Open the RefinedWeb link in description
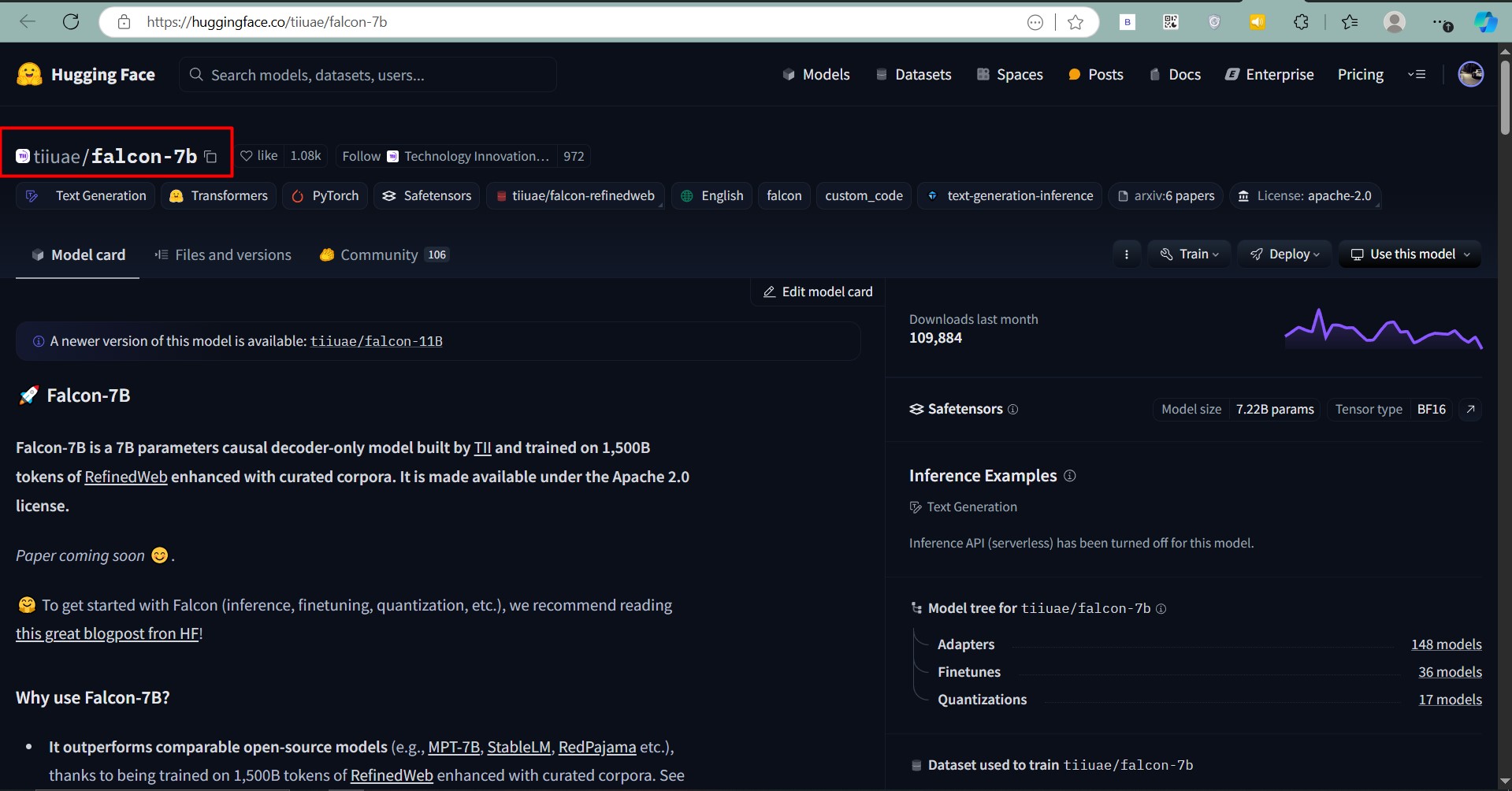 [126, 477]
